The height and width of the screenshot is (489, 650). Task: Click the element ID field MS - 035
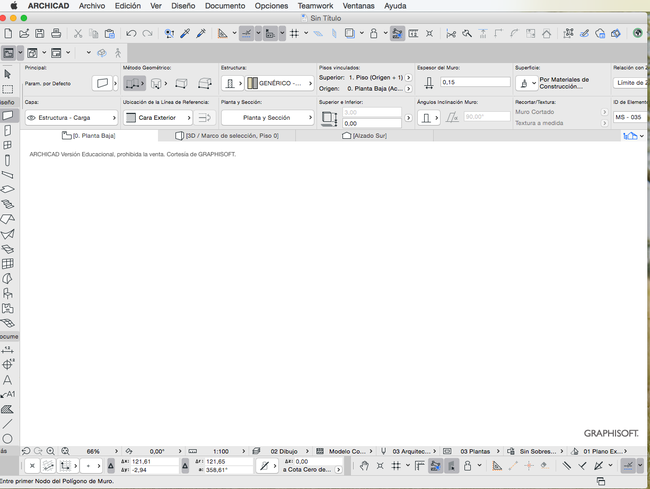pos(631,117)
